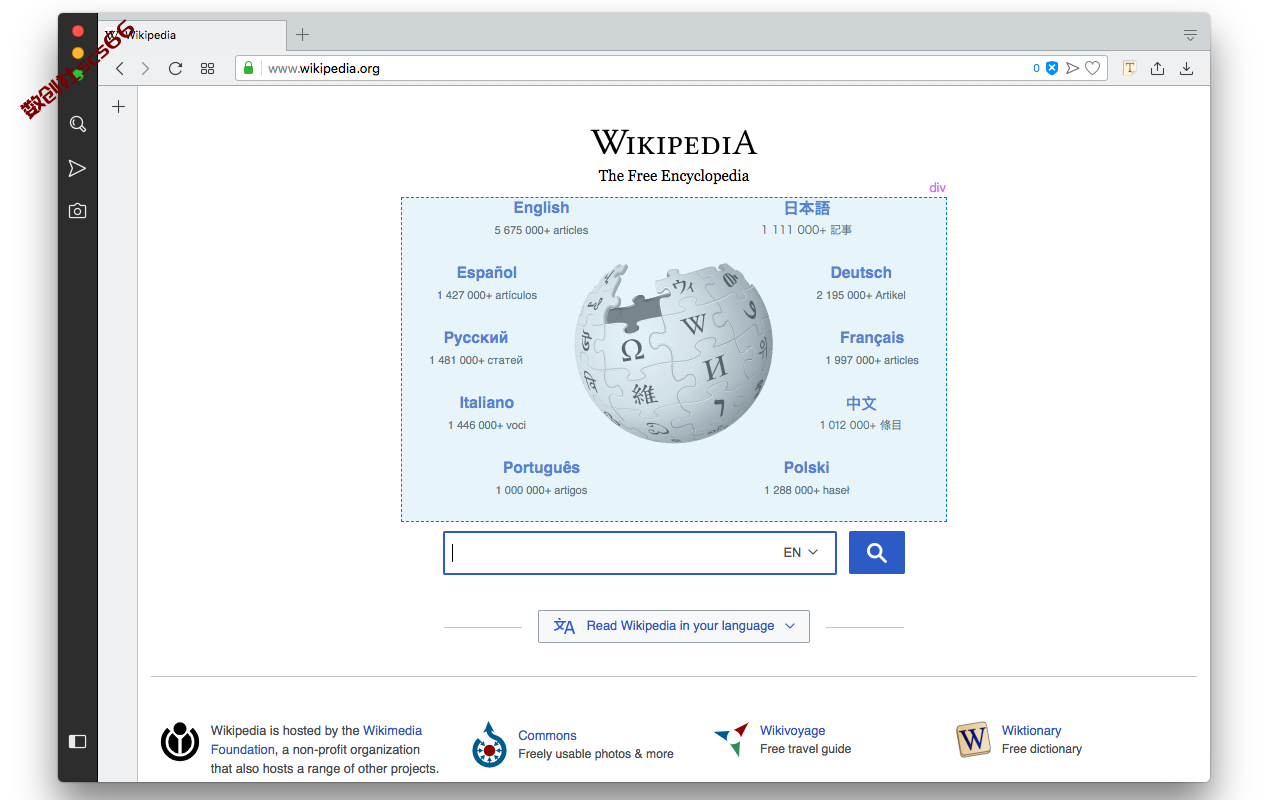Open the 日本語 Wikipedia link
Screen dimensions: 1280x800
tap(806, 208)
